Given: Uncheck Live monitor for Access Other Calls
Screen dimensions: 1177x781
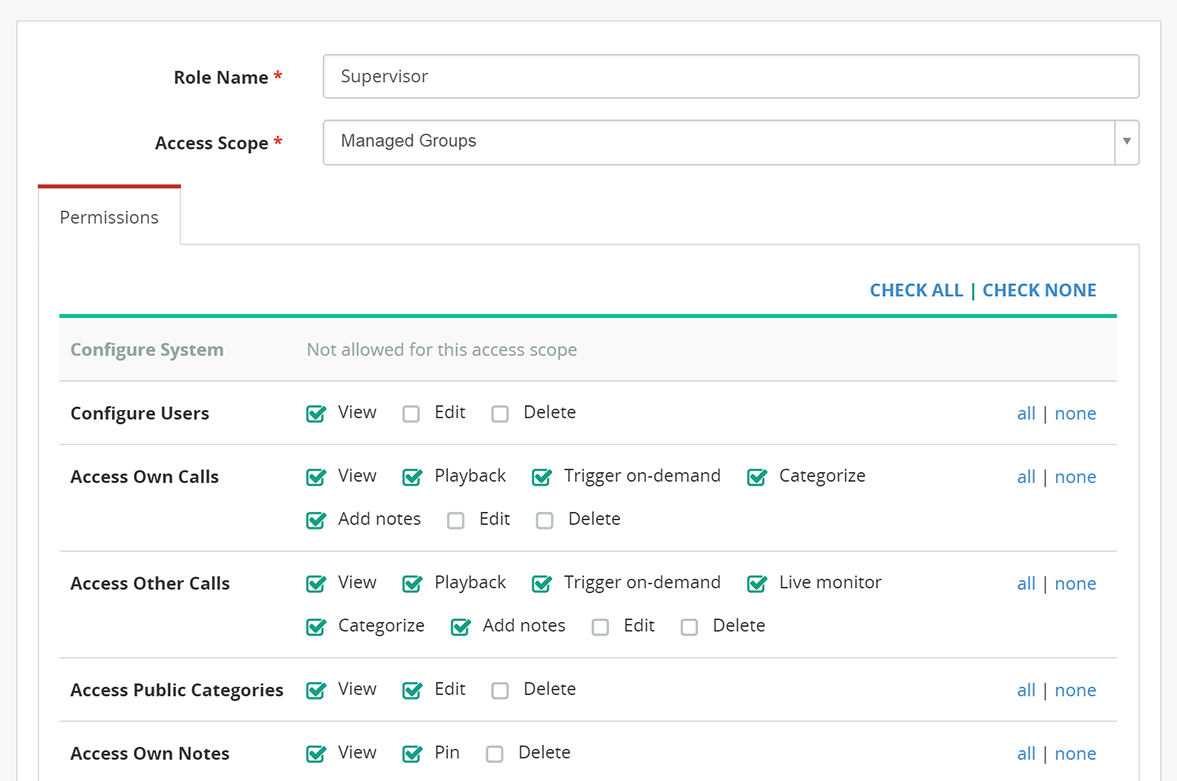Looking at the screenshot, I should [x=757, y=584].
